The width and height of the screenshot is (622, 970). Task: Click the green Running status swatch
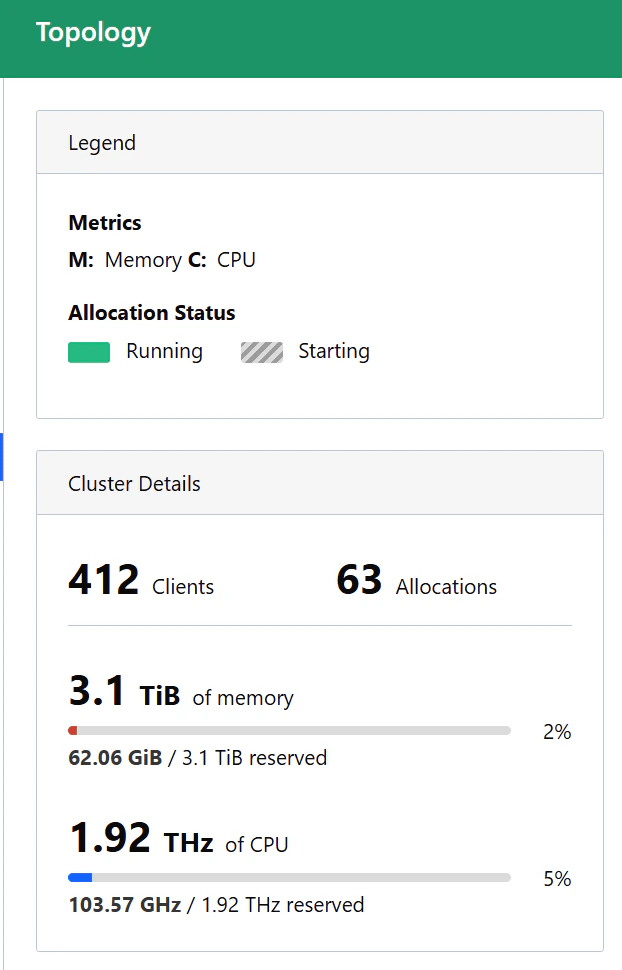pyautogui.click(x=89, y=352)
